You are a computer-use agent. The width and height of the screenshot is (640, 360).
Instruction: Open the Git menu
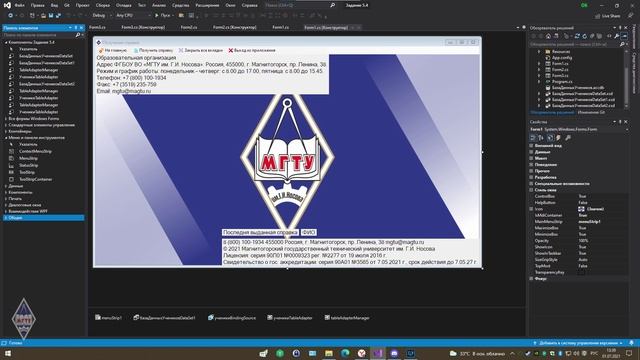pyautogui.click(x=67, y=5)
